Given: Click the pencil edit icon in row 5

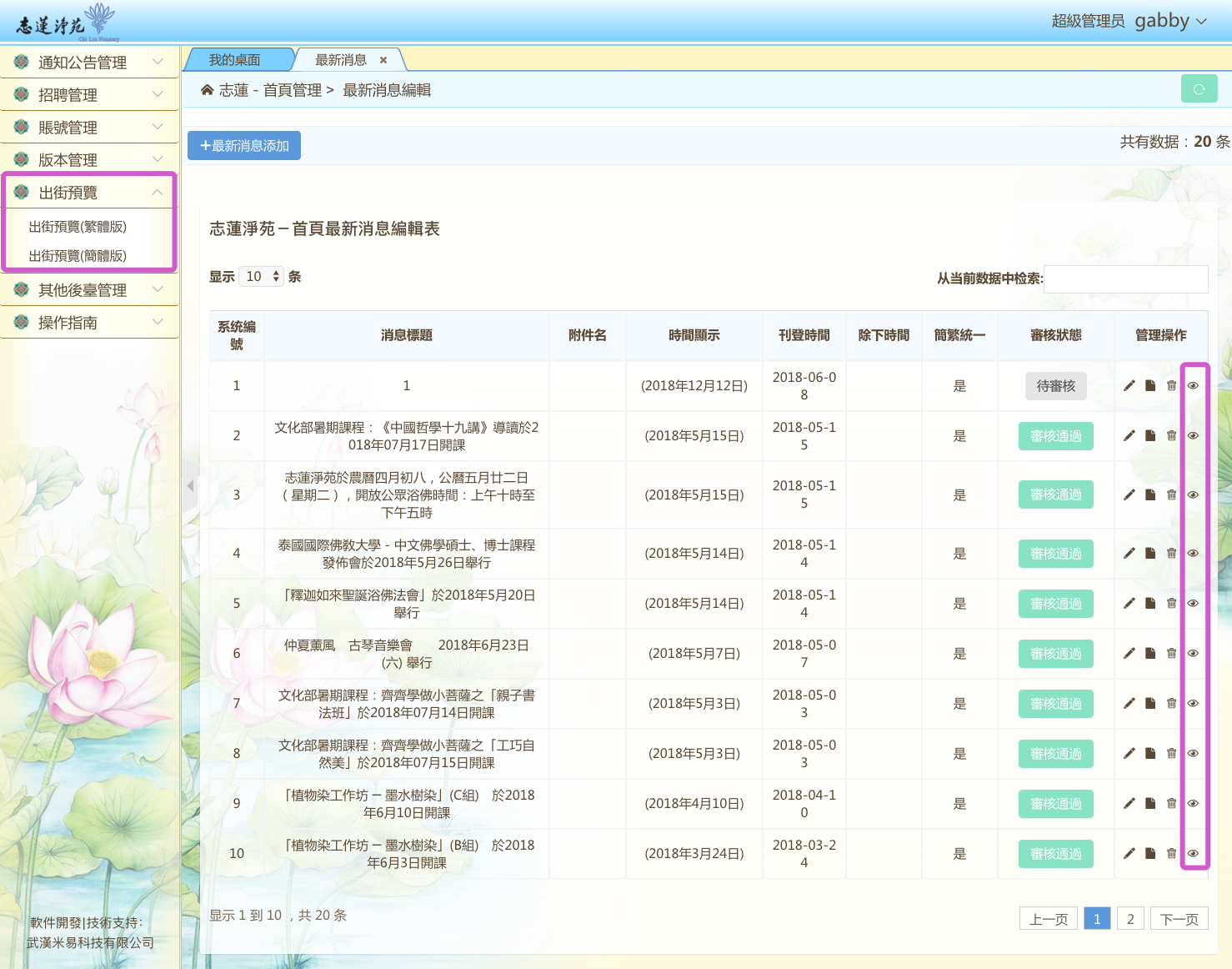Looking at the screenshot, I should [1129, 603].
